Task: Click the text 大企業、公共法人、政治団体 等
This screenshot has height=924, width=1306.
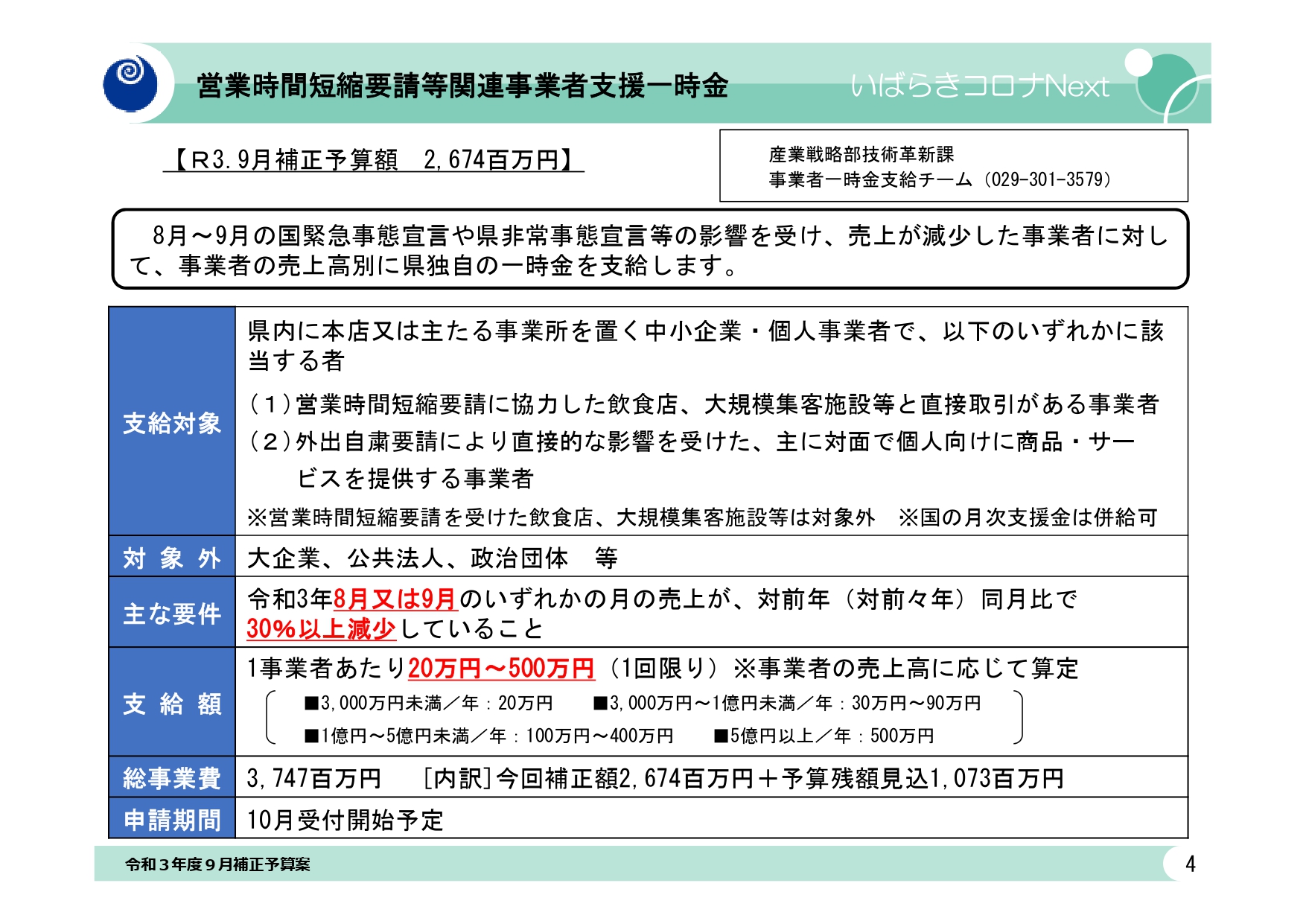Action: (433, 558)
